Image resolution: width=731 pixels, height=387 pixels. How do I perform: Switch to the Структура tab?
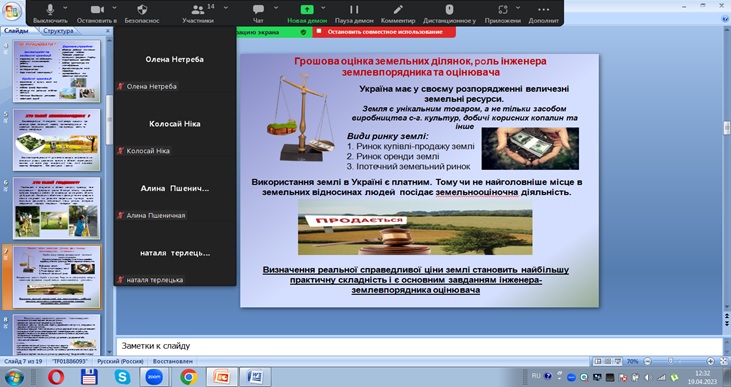pos(58,31)
